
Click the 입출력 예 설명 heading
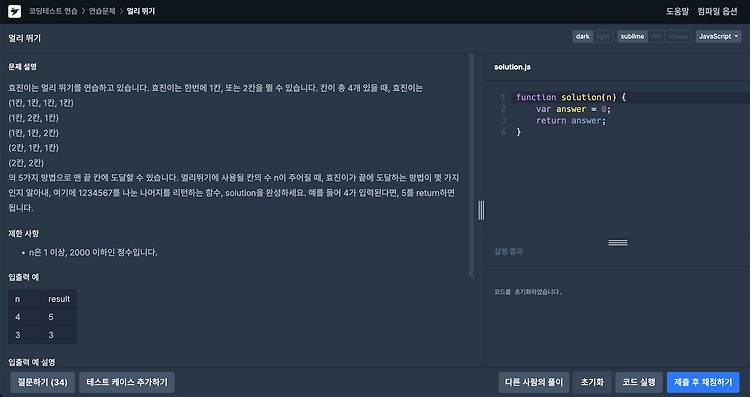32,363
